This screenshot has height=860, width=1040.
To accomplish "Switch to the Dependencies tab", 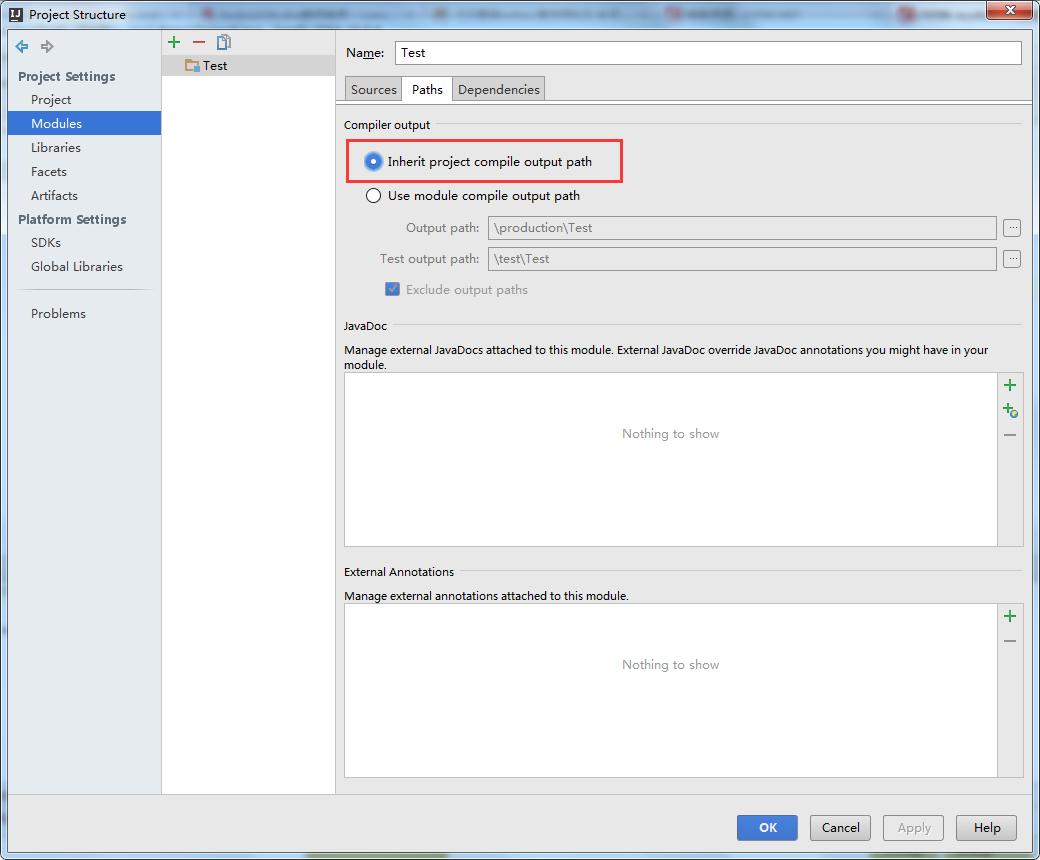I will [x=498, y=88].
